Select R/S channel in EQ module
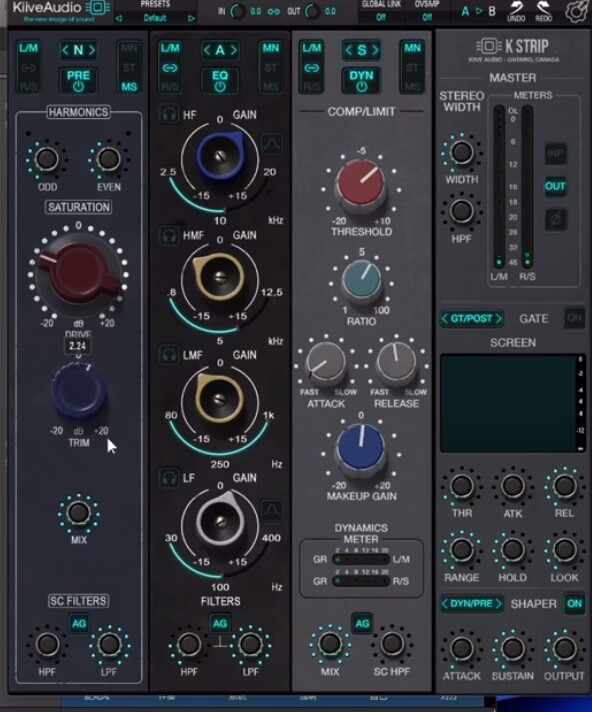This screenshot has height=712, width=592. coord(170,87)
